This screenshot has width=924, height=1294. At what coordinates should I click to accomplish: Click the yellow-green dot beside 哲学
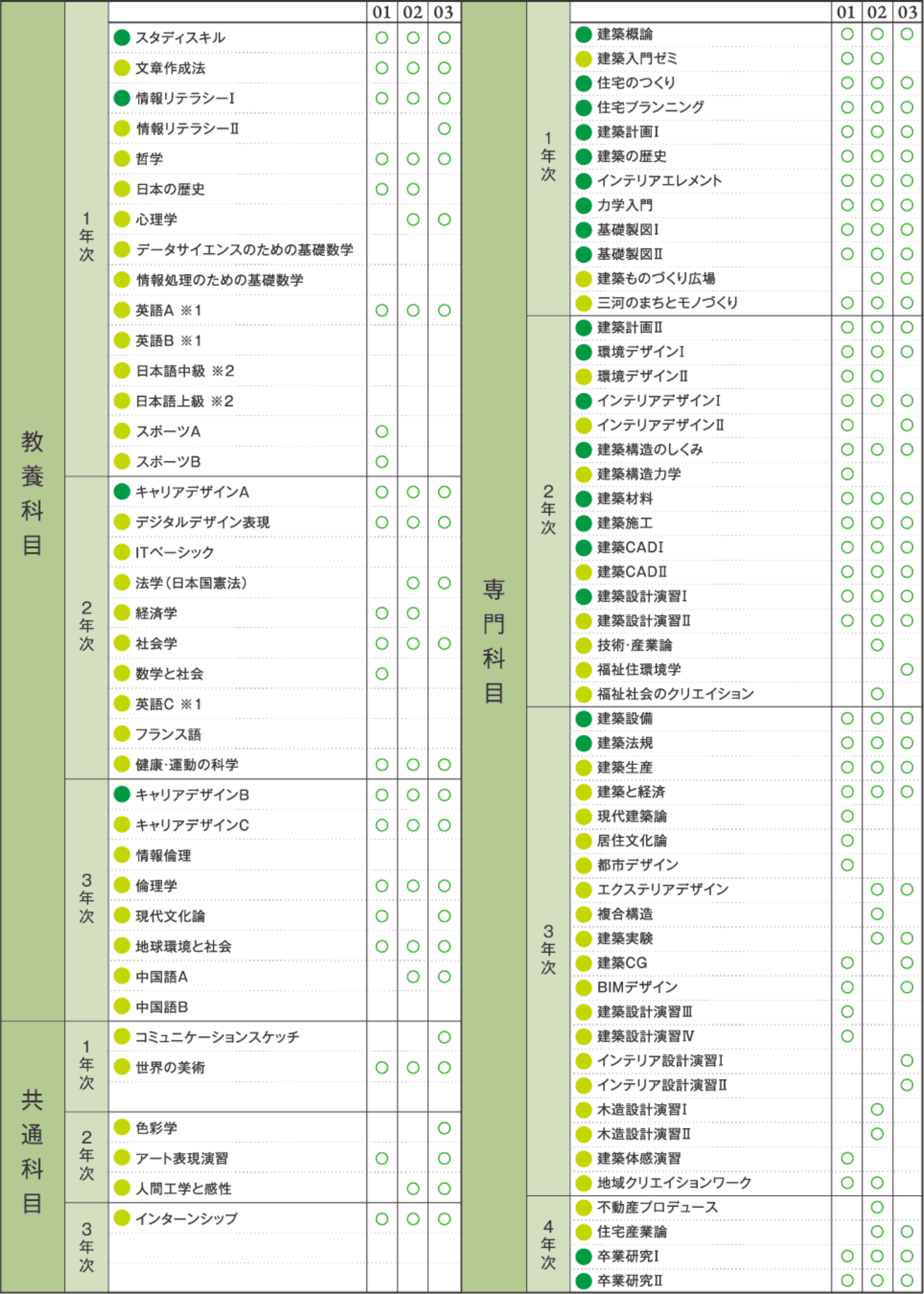coord(122,159)
